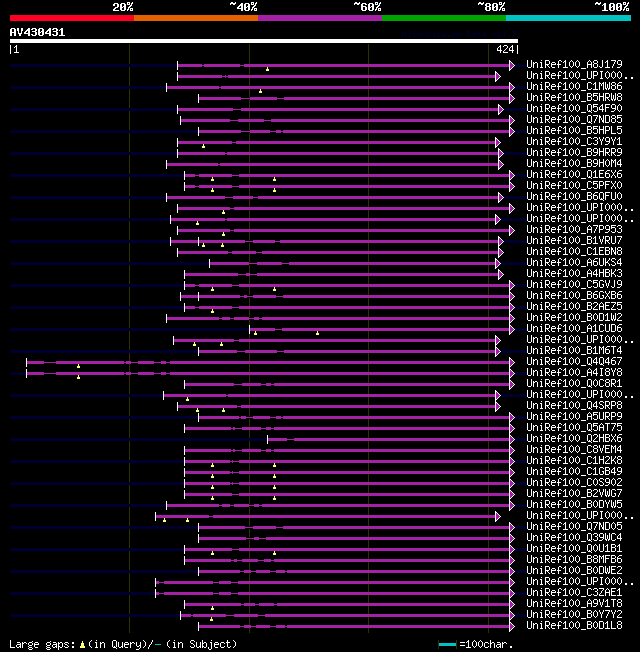Viewport: 640px width, 652px height.
Task: Select the UniRef100_B0DWE2 label
Action: click(x=574, y=571)
